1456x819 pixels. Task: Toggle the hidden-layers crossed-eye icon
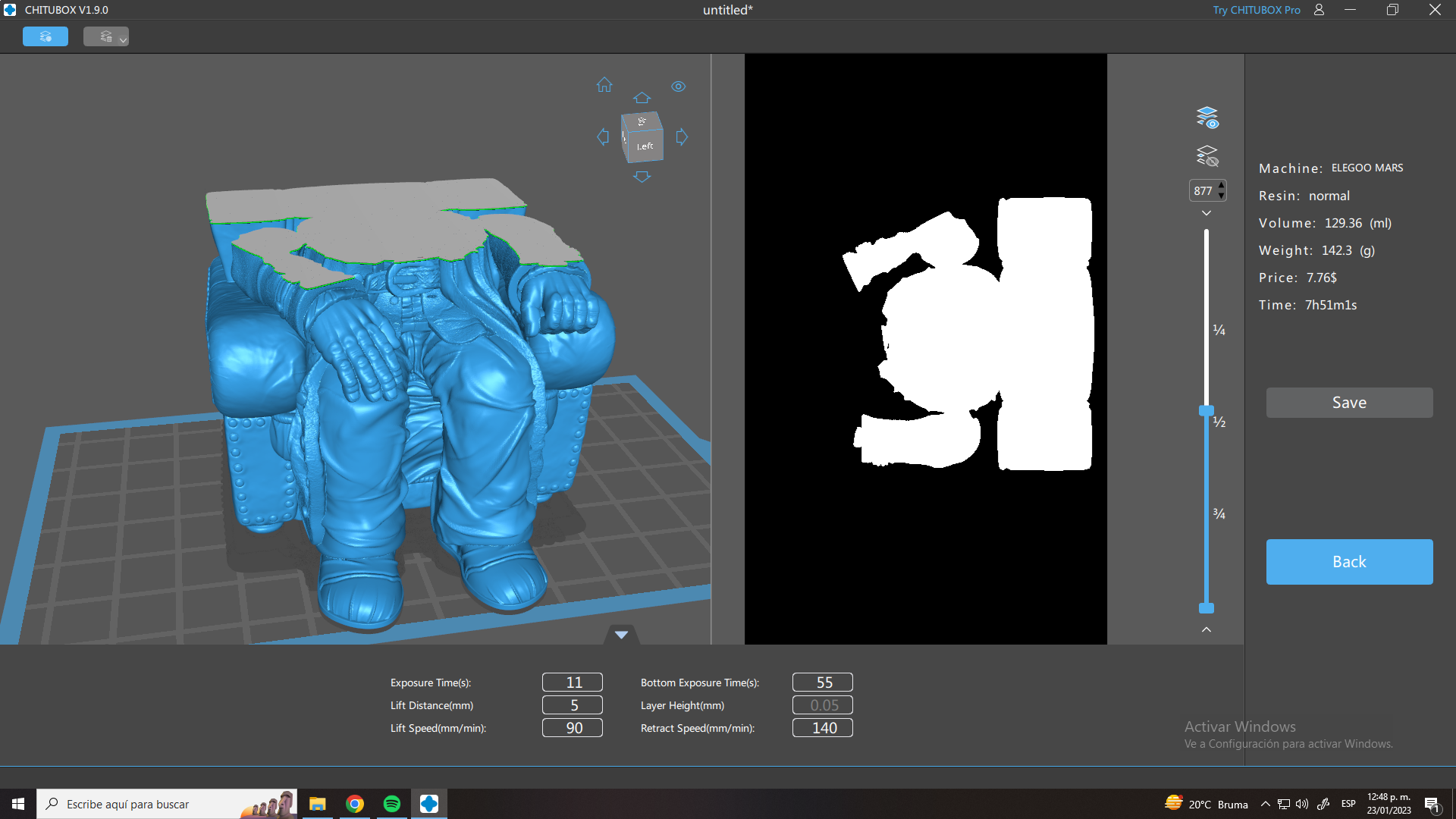point(1207,156)
